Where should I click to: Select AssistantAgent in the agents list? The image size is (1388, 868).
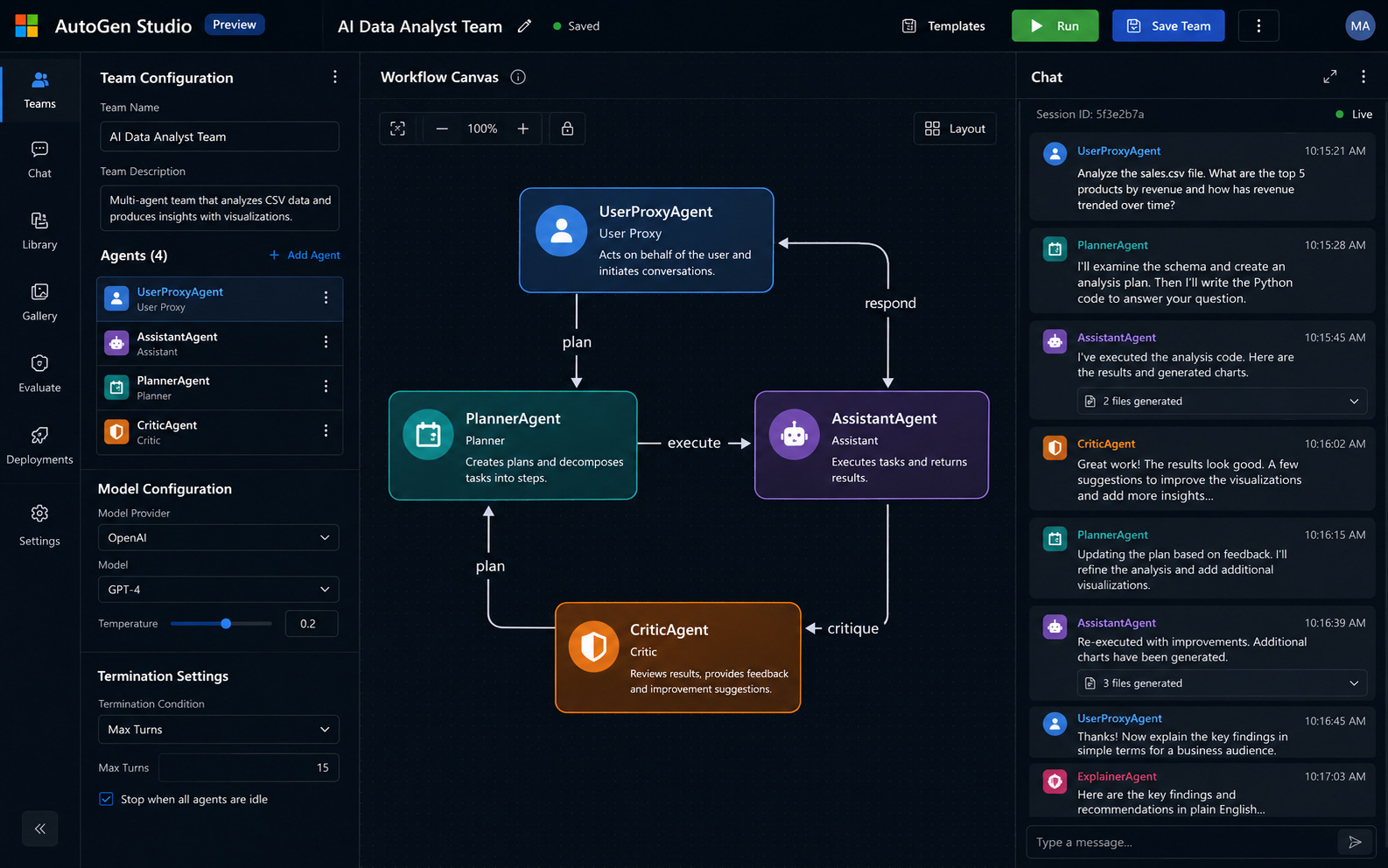click(x=219, y=343)
